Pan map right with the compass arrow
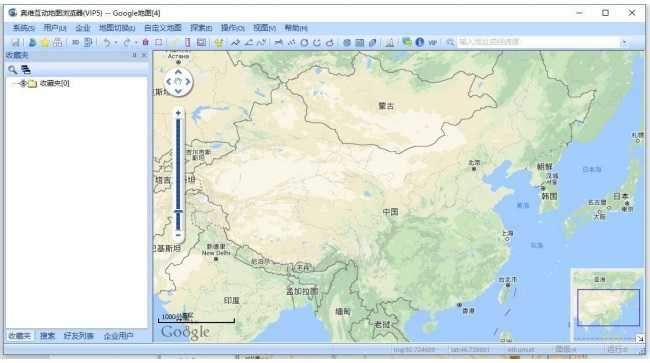The width and height of the screenshot is (650, 363). point(188,82)
